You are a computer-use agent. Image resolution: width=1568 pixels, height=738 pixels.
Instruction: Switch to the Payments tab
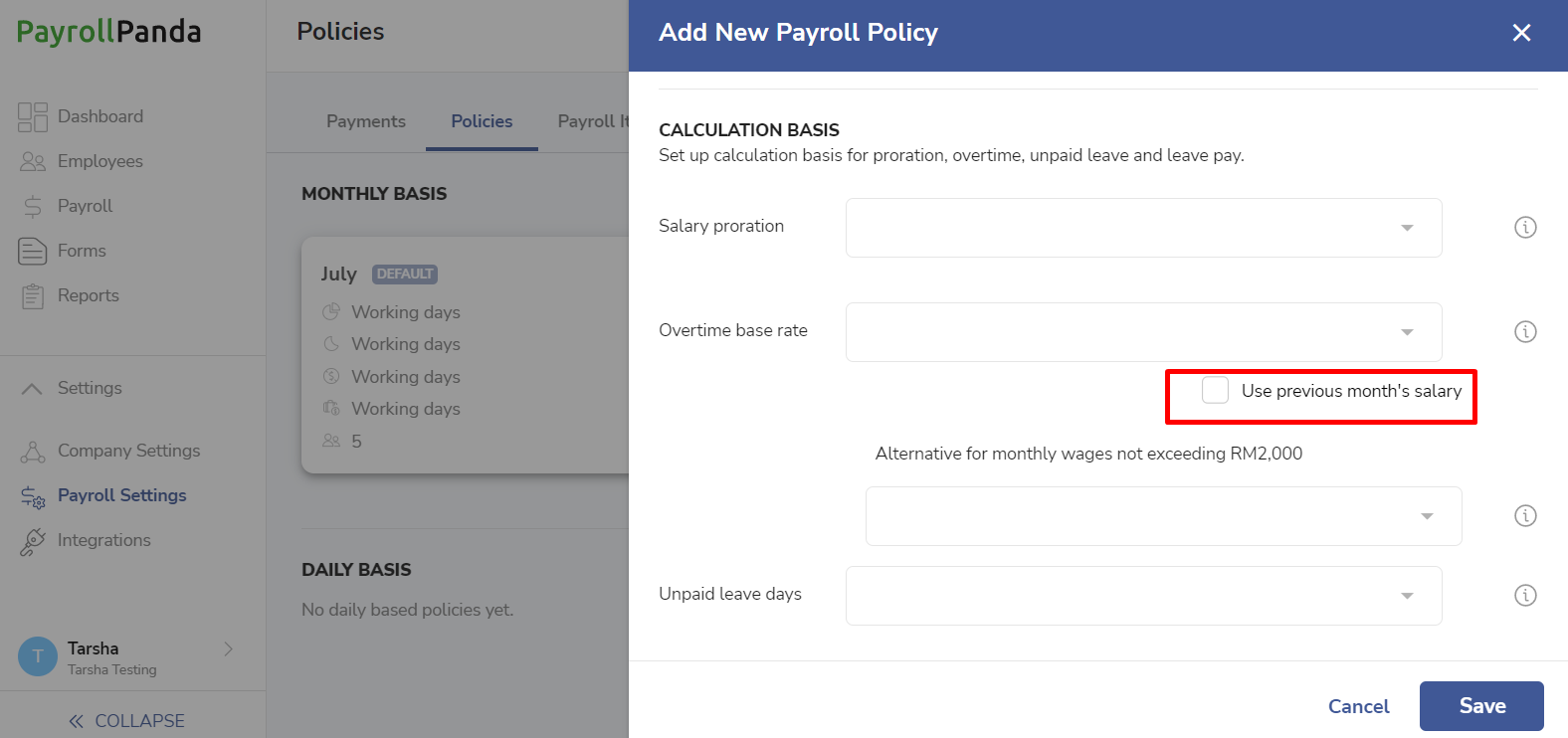366,121
